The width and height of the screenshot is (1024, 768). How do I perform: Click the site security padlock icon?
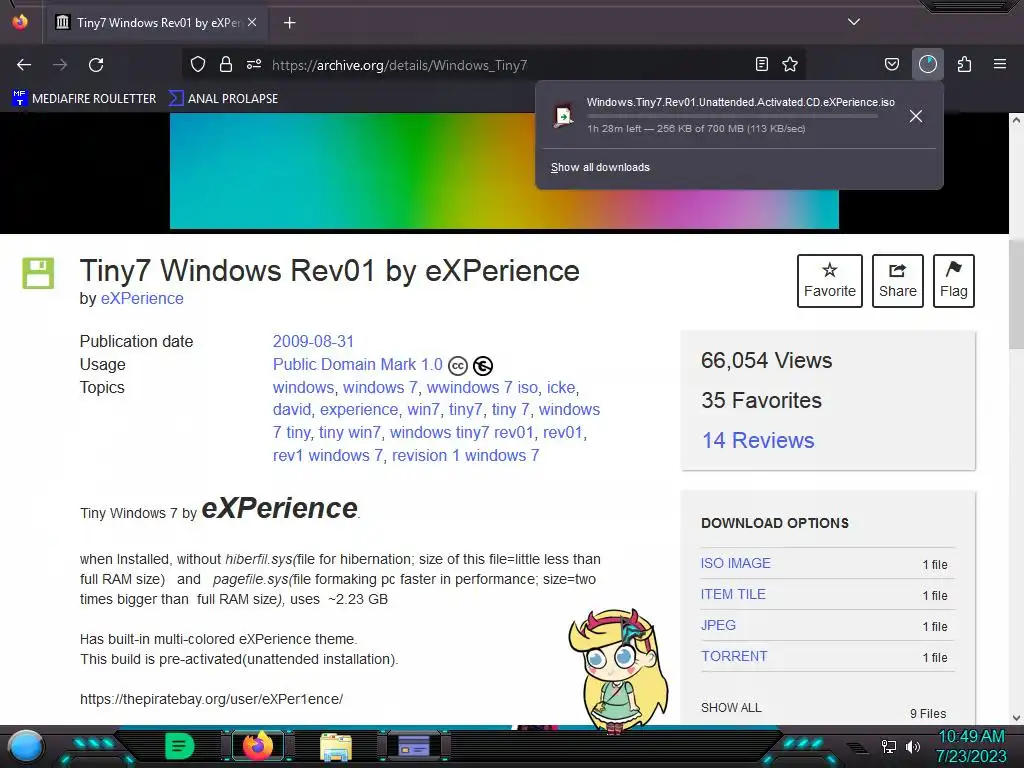[x=226, y=64]
